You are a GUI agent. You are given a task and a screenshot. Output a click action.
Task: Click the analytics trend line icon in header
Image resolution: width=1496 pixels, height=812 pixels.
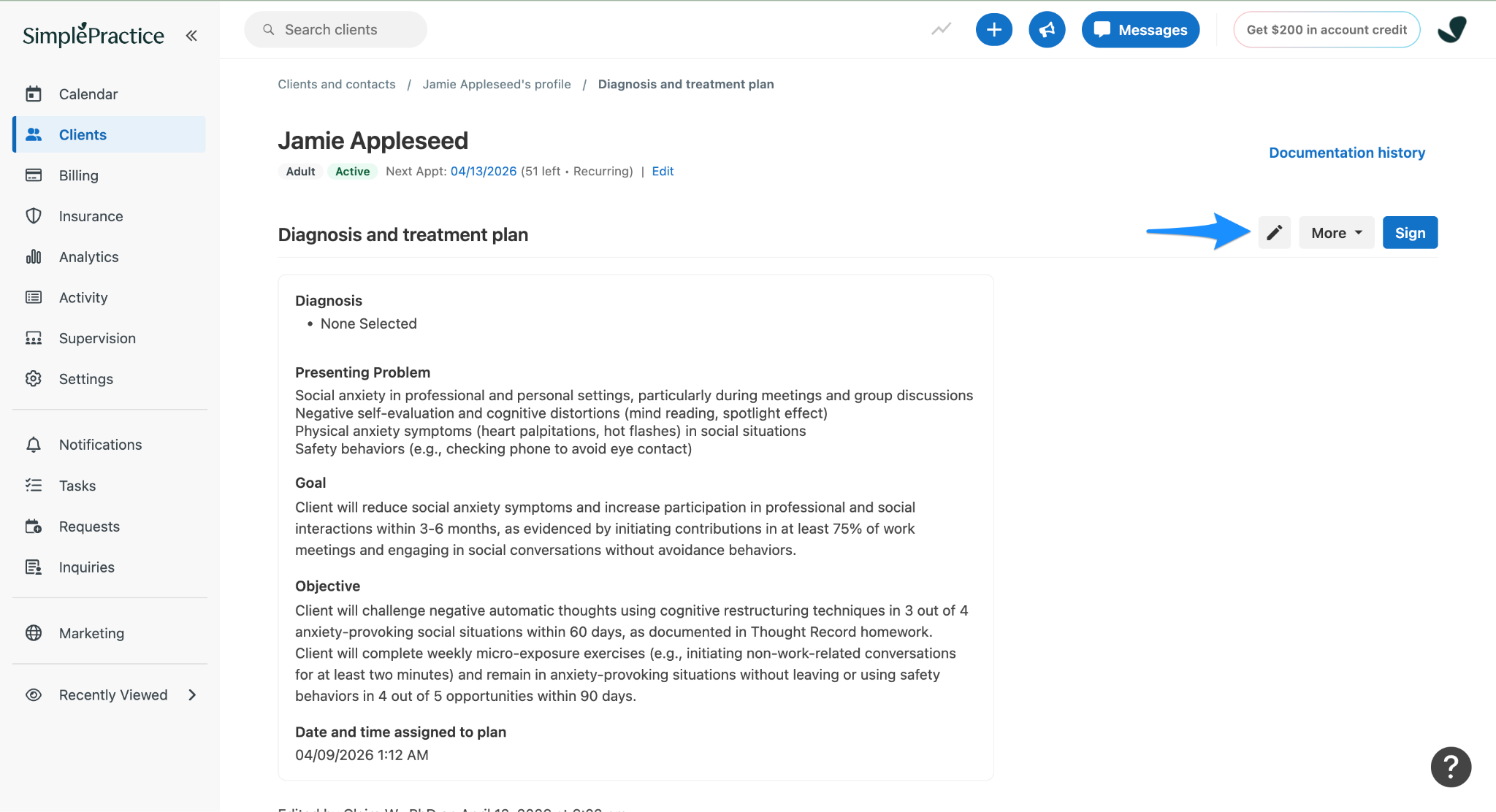(941, 29)
